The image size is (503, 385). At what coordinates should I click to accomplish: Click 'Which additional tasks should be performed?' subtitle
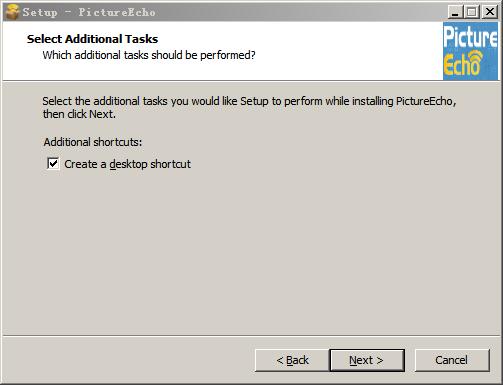point(149,55)
